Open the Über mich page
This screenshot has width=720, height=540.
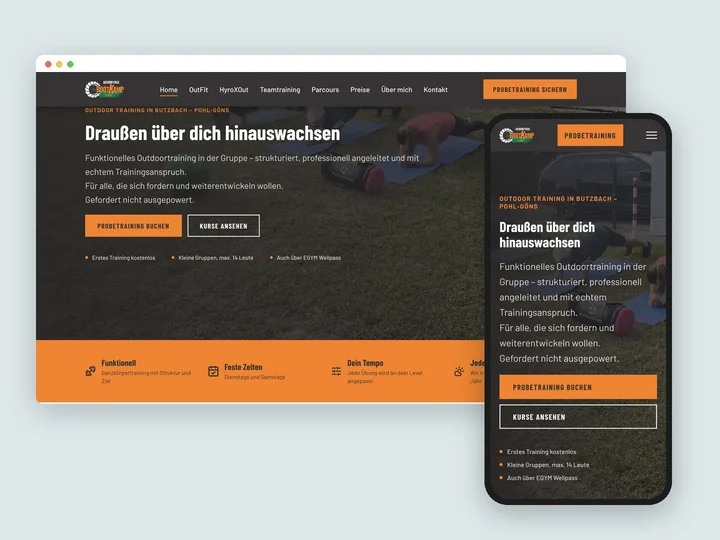(397, 90)
